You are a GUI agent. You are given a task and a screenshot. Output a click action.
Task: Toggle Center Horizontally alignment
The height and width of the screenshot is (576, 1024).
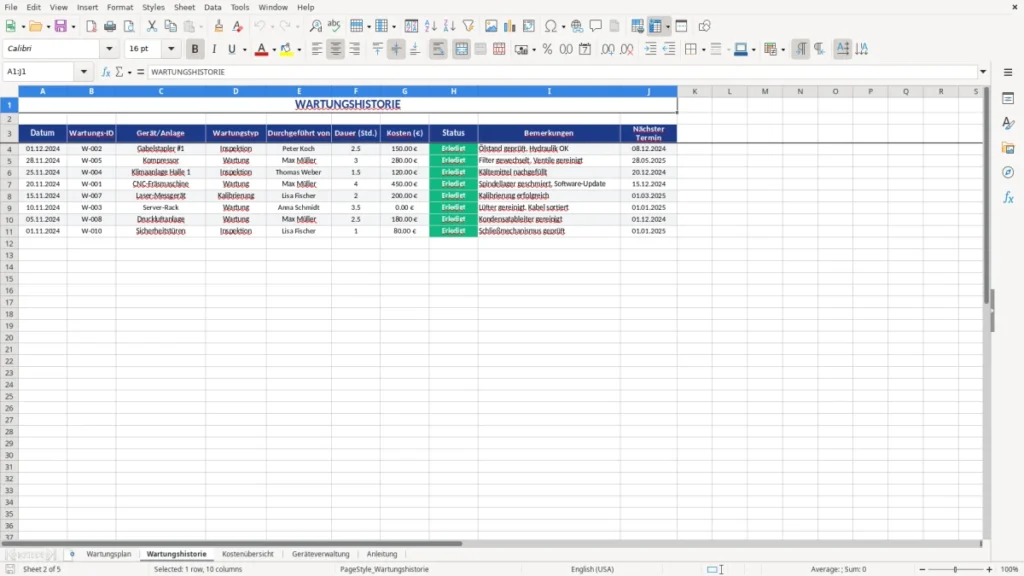[336, 49]
